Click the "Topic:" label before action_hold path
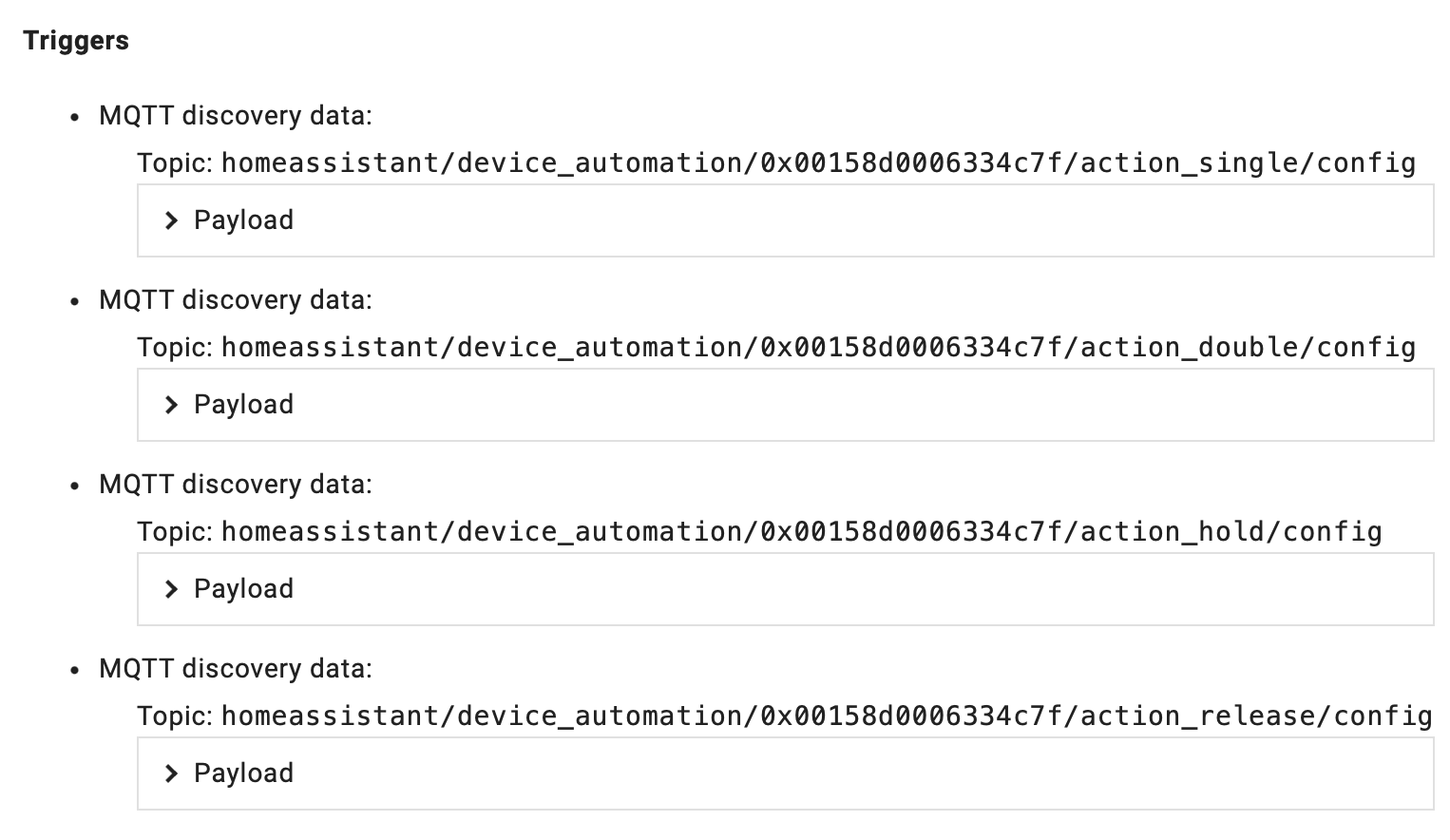Image resolution: width=1450 pixels, height=840 pixels. 176,532
